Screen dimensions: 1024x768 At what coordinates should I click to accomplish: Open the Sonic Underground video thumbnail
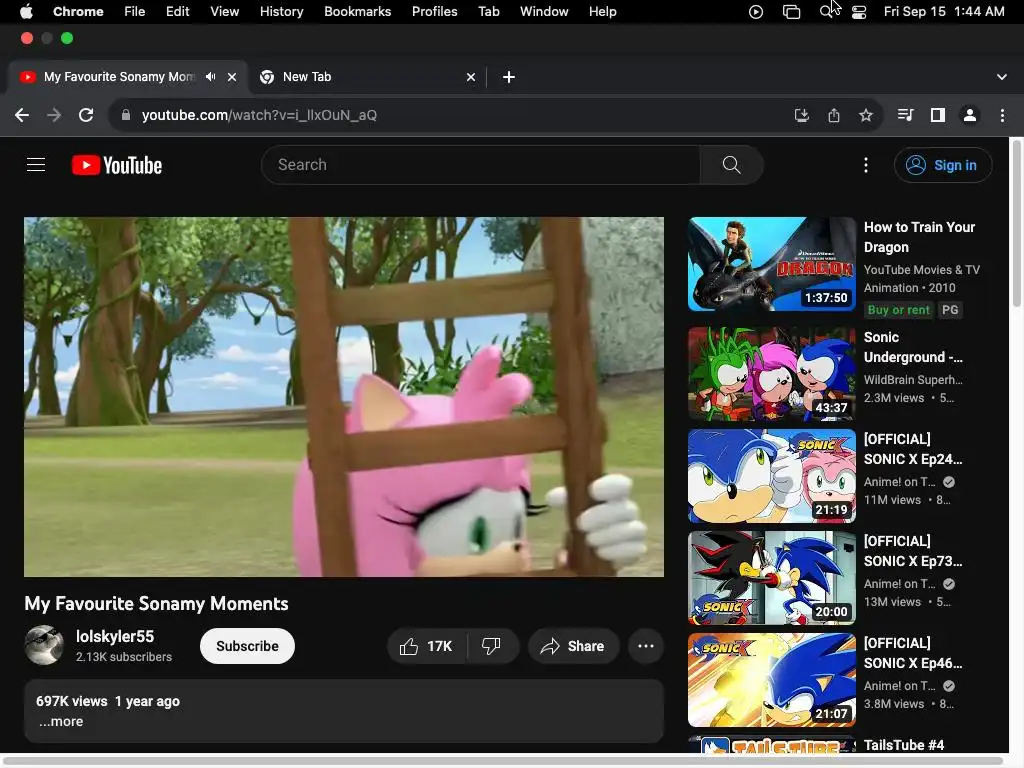(772, 374)
